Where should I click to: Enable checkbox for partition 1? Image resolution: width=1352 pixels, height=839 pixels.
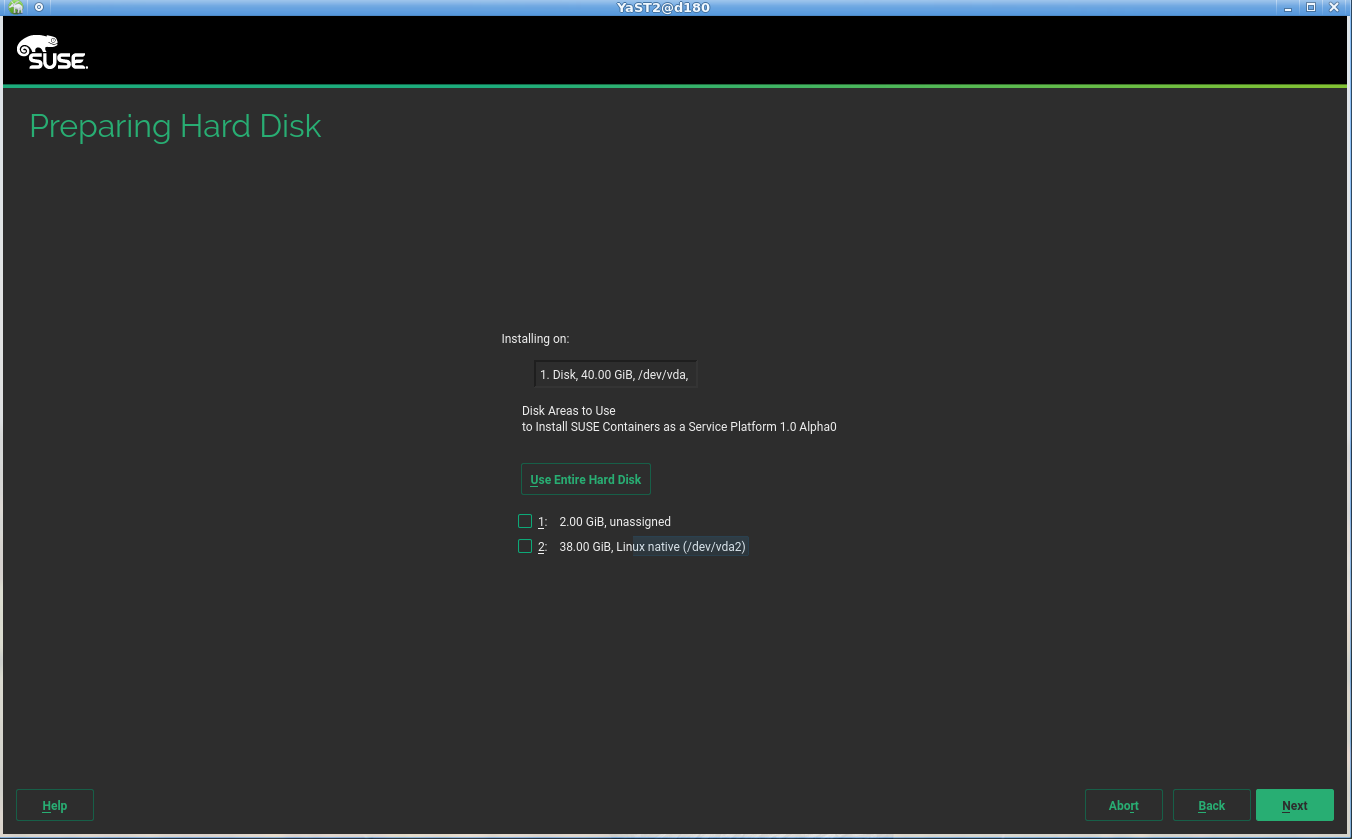[x=525, y=521]
